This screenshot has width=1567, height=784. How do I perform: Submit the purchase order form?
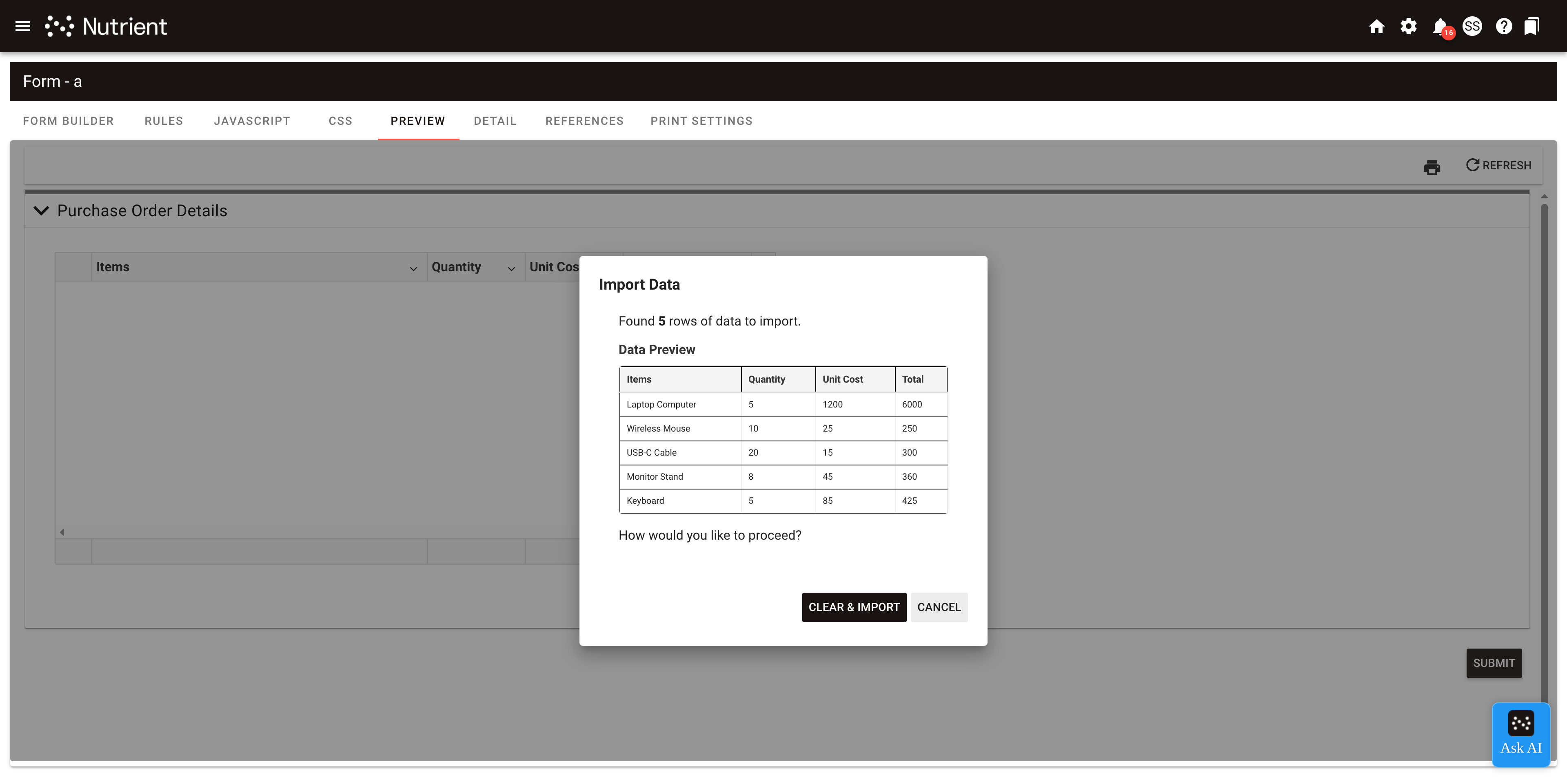point(1494,663)
